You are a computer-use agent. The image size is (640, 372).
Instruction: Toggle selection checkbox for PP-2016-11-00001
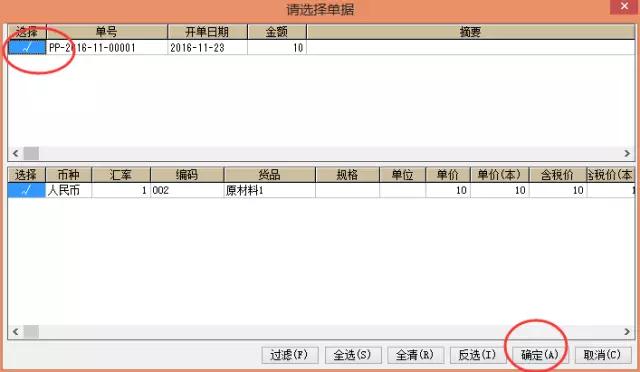(27, 47)
